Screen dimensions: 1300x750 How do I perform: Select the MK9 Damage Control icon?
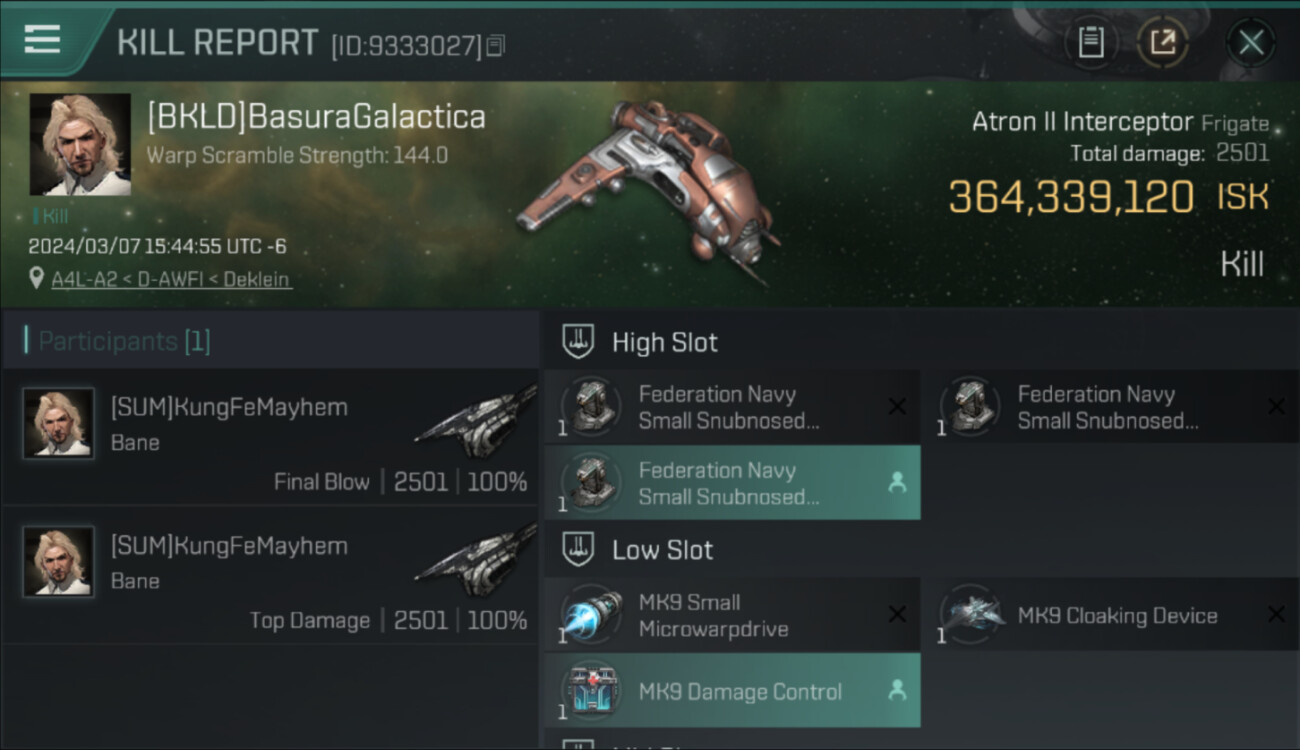(591, 691)
